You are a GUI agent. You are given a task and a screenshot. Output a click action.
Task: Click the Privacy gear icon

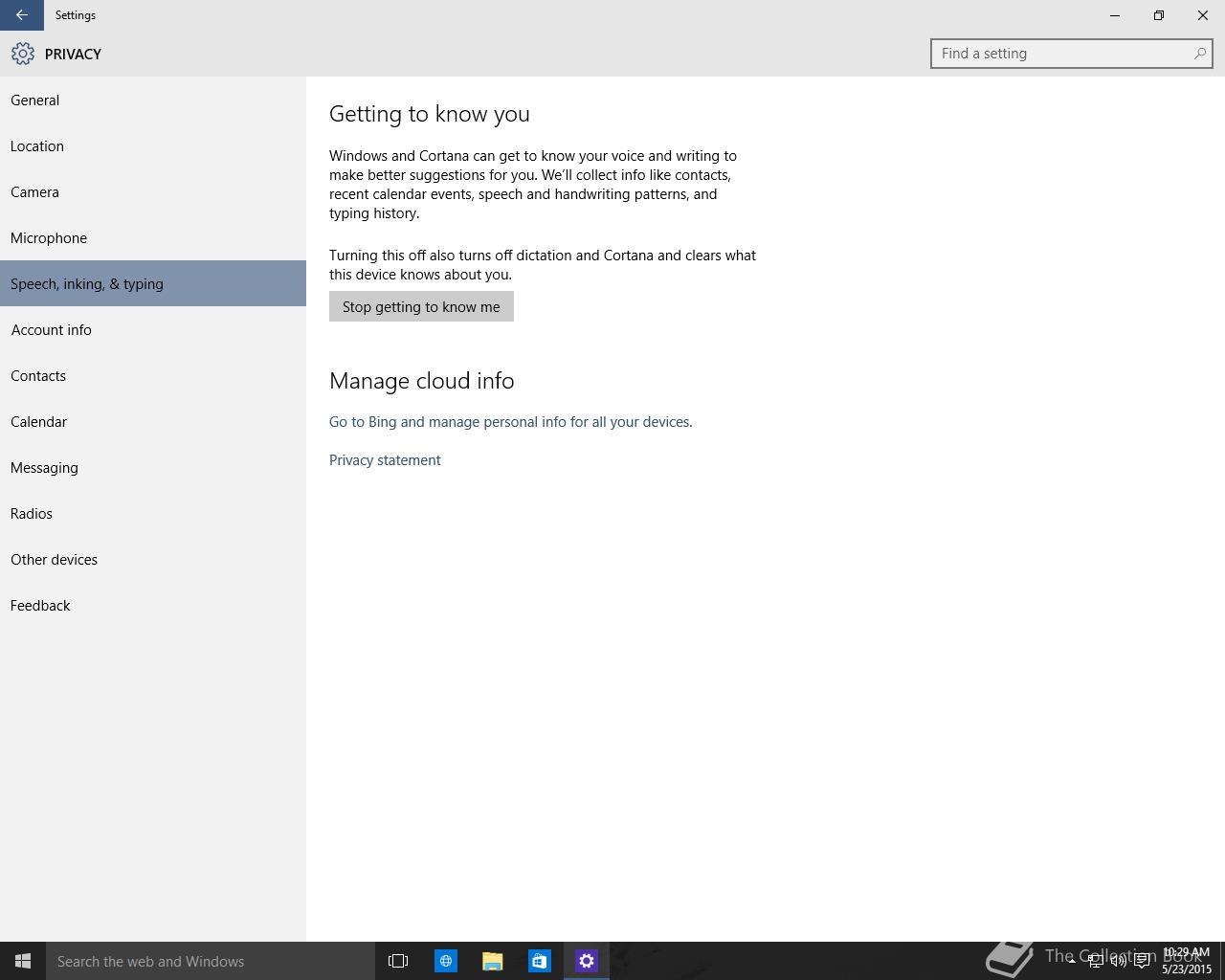click(23, 54)
